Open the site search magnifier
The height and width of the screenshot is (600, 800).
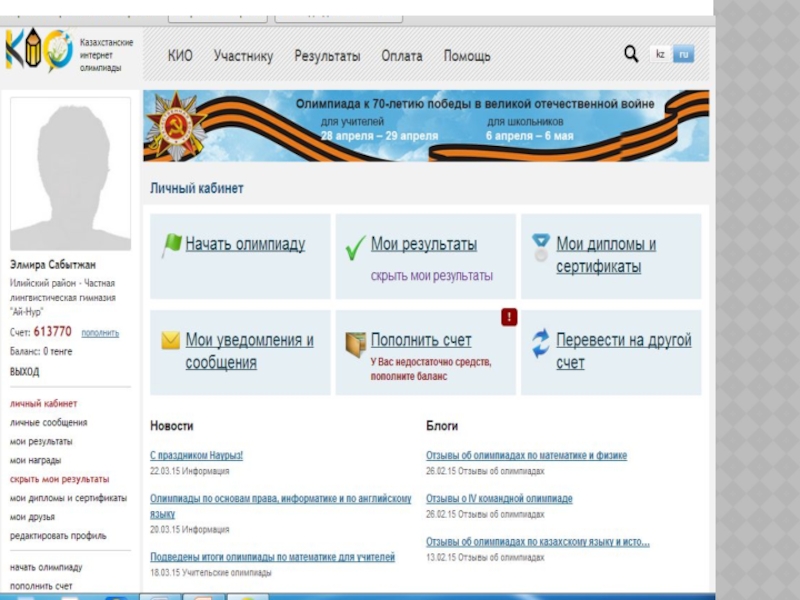pos(631,54)
